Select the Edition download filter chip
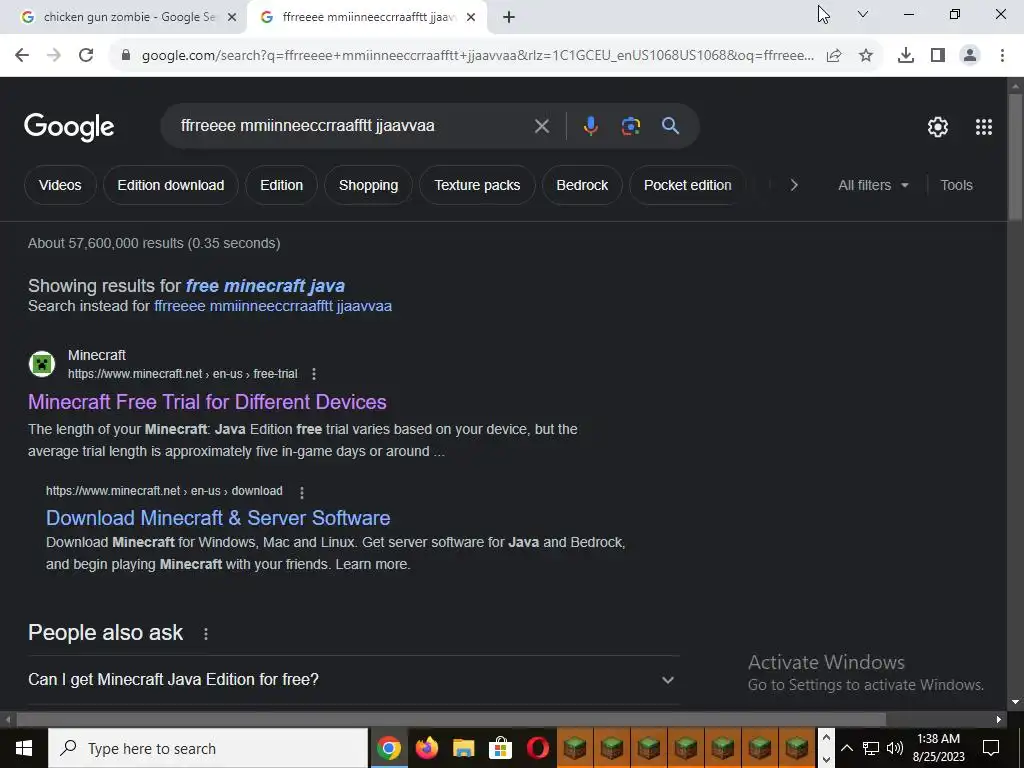Viewport: 1024px width, 768px height. point(170,185)
